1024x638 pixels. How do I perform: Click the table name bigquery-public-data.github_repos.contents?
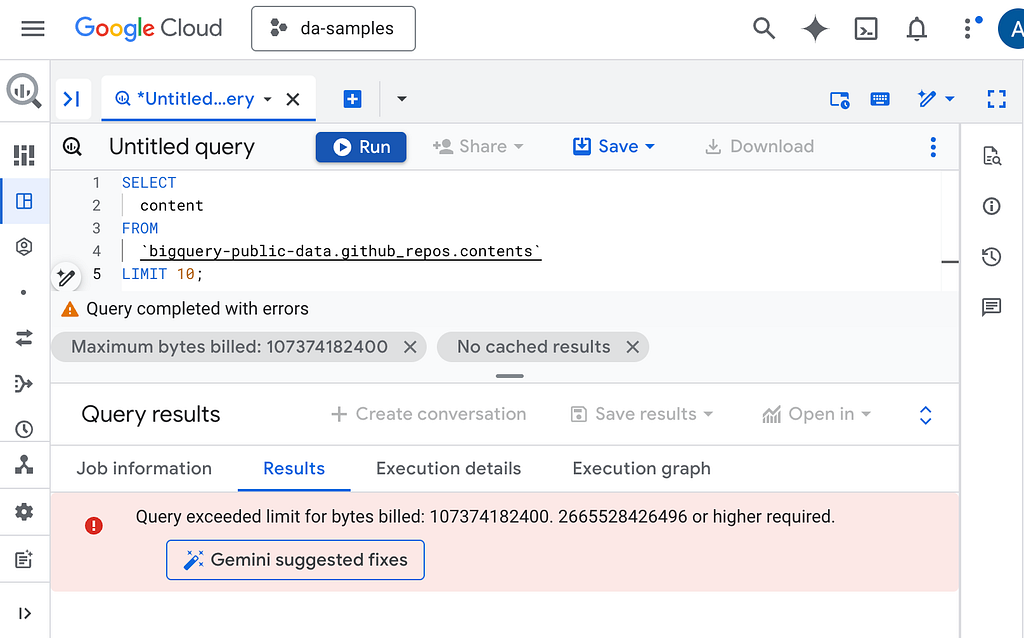pos(341,251)
